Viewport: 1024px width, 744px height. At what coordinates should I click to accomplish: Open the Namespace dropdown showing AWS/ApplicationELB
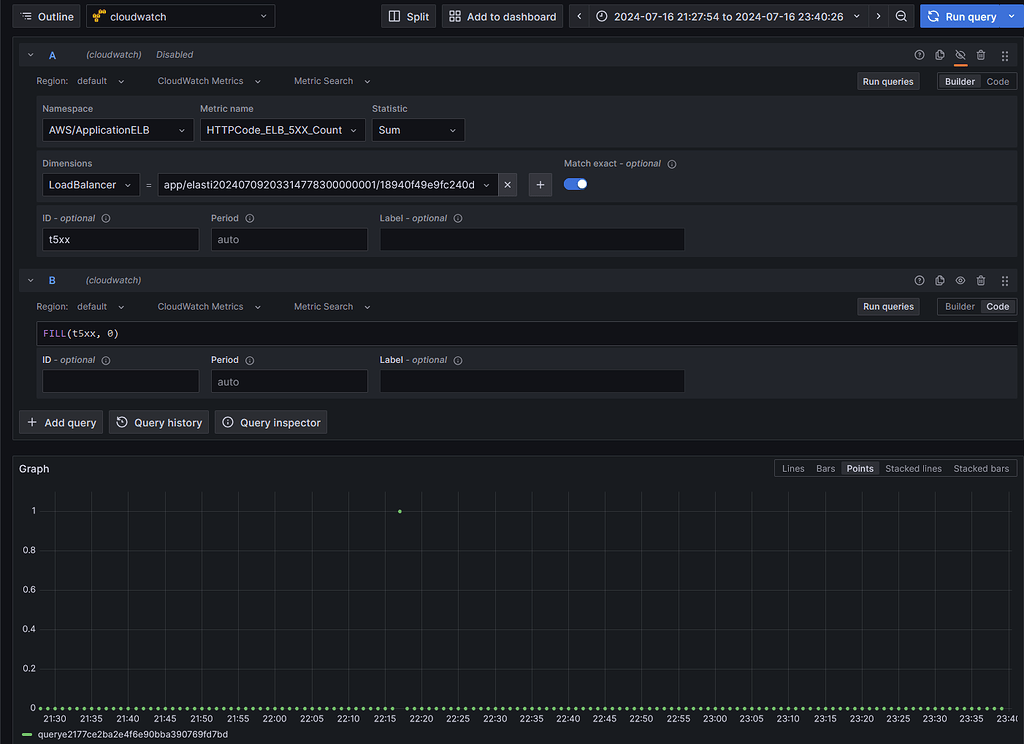coord(116,130)
